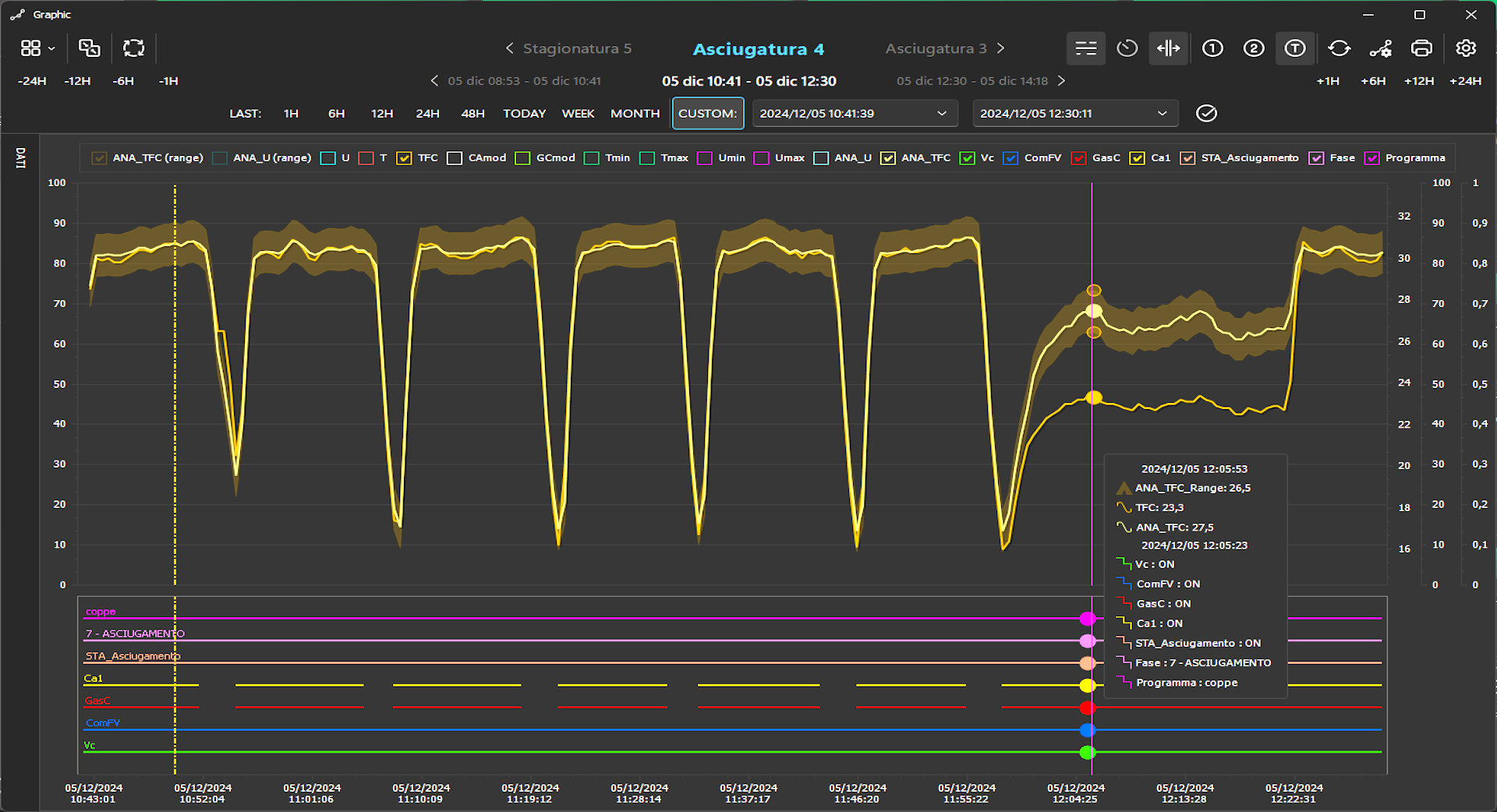1497x812 pixels.
Task: Click the vertical split arrows cursor icon
Action: [x=1168, y=48]
